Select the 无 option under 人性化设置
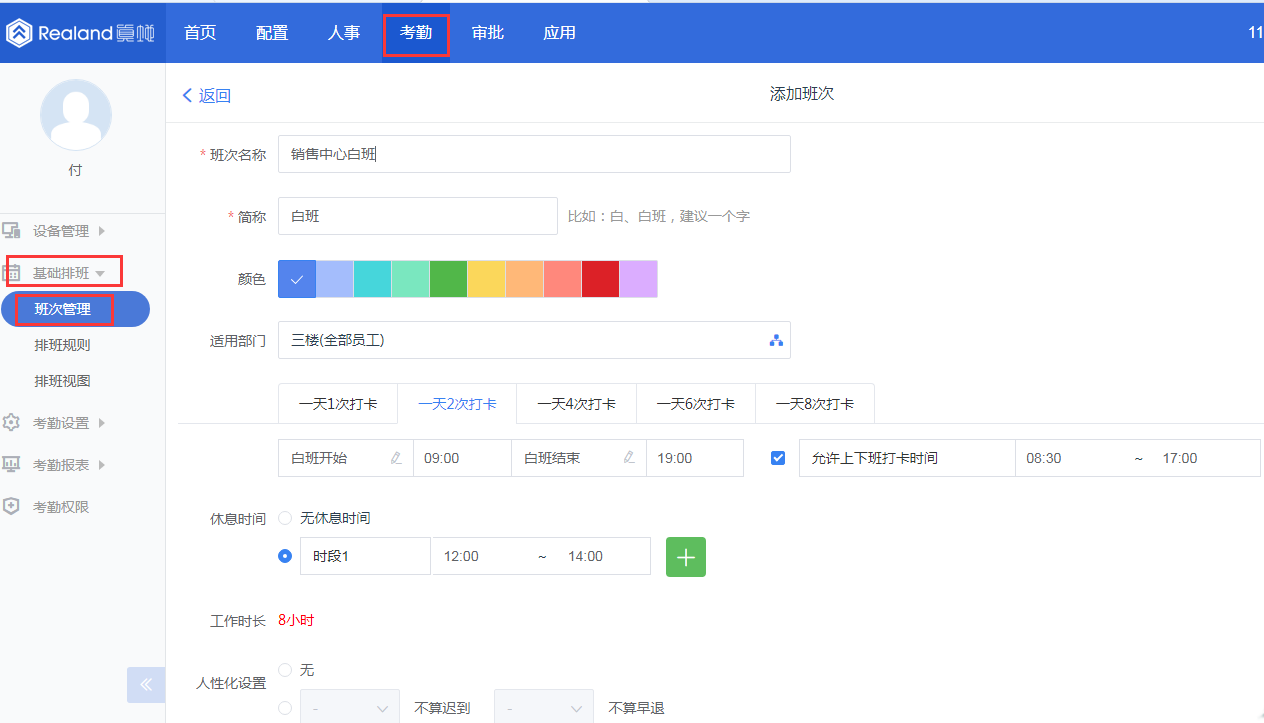The image size is (1264, 723). (285, 669)
